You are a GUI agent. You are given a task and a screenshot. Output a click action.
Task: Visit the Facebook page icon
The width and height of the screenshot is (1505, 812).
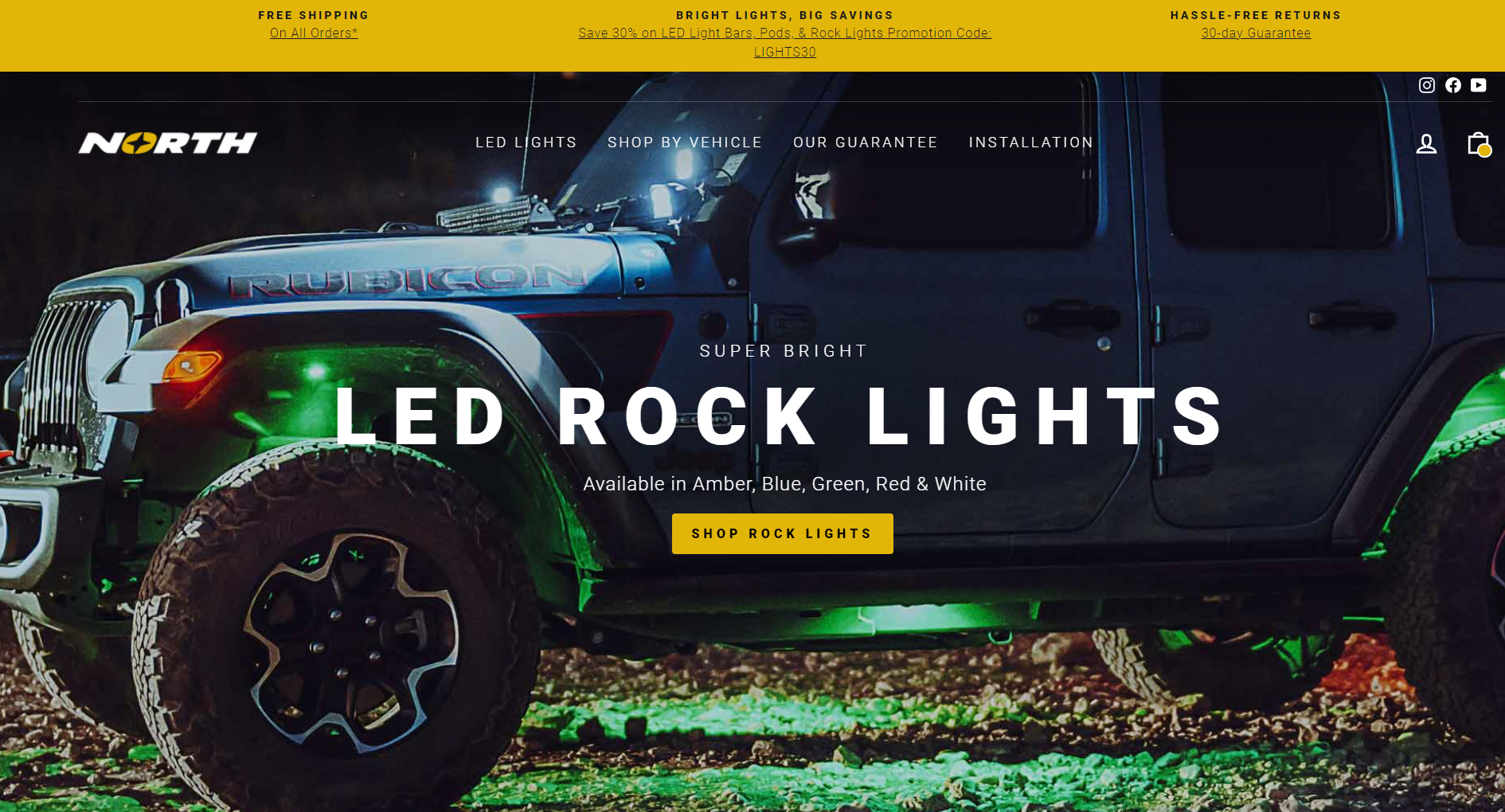click(x=1453, y=85)
